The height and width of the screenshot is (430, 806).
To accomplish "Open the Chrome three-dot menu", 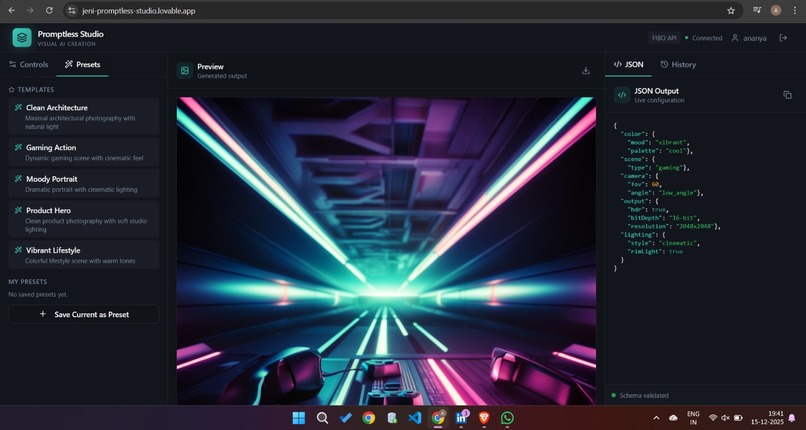I will pyautogui.click(x=795, y=10).
